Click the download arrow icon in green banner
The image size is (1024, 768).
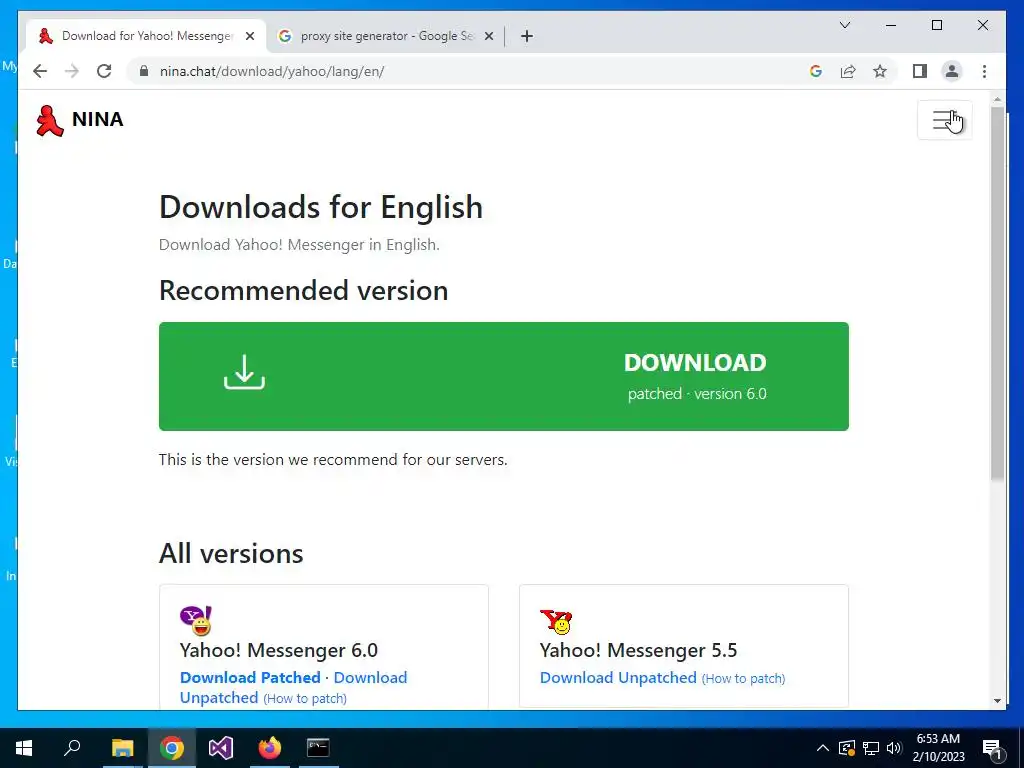tap(244, 372)
